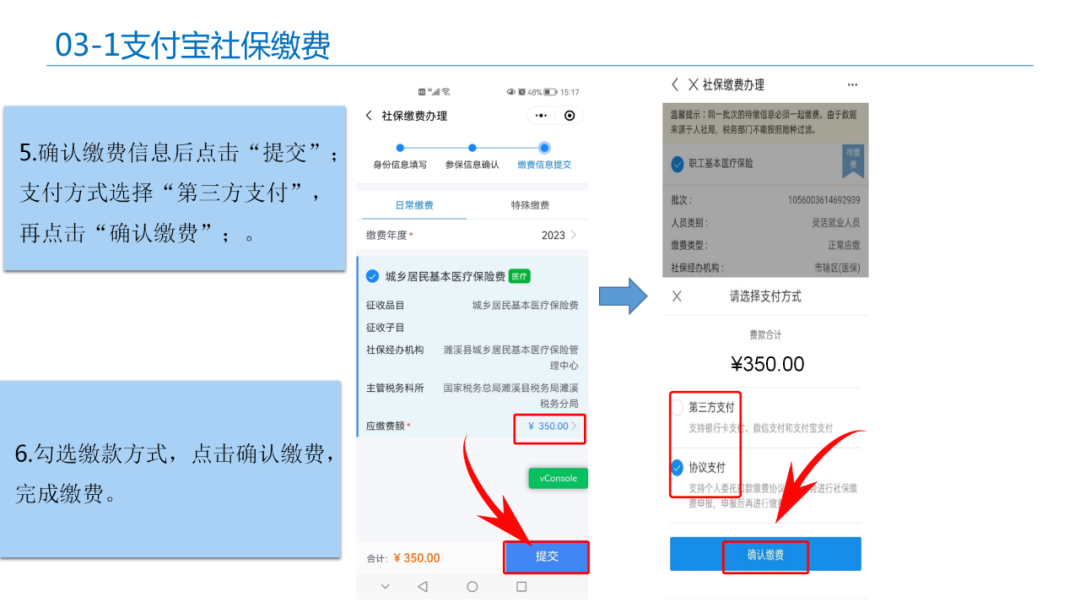
Task: Click 灵活就业人员 person category value
Action: tap(835, 223)
